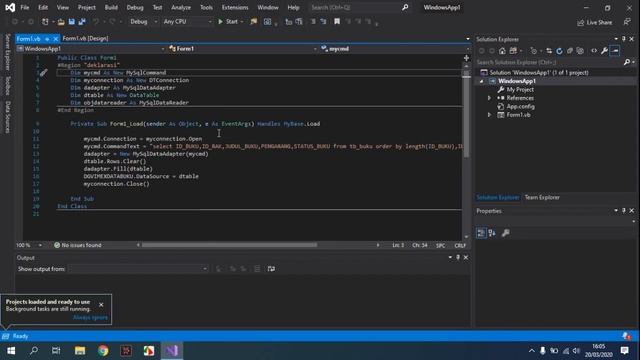Image resolution: width=640 pixels, height=360 pixels.
Task: Click the feedback icon beside Live Share
Action: coord(627,22)
